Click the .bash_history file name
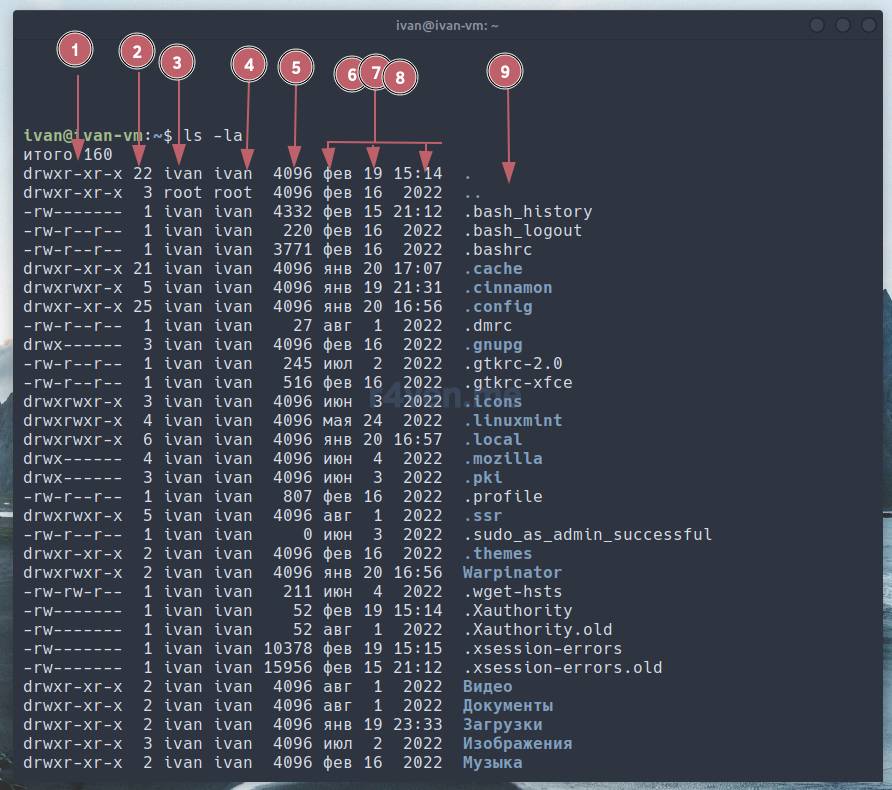Image resolution: width=892 pixels, height=790 pixels. 527,212
